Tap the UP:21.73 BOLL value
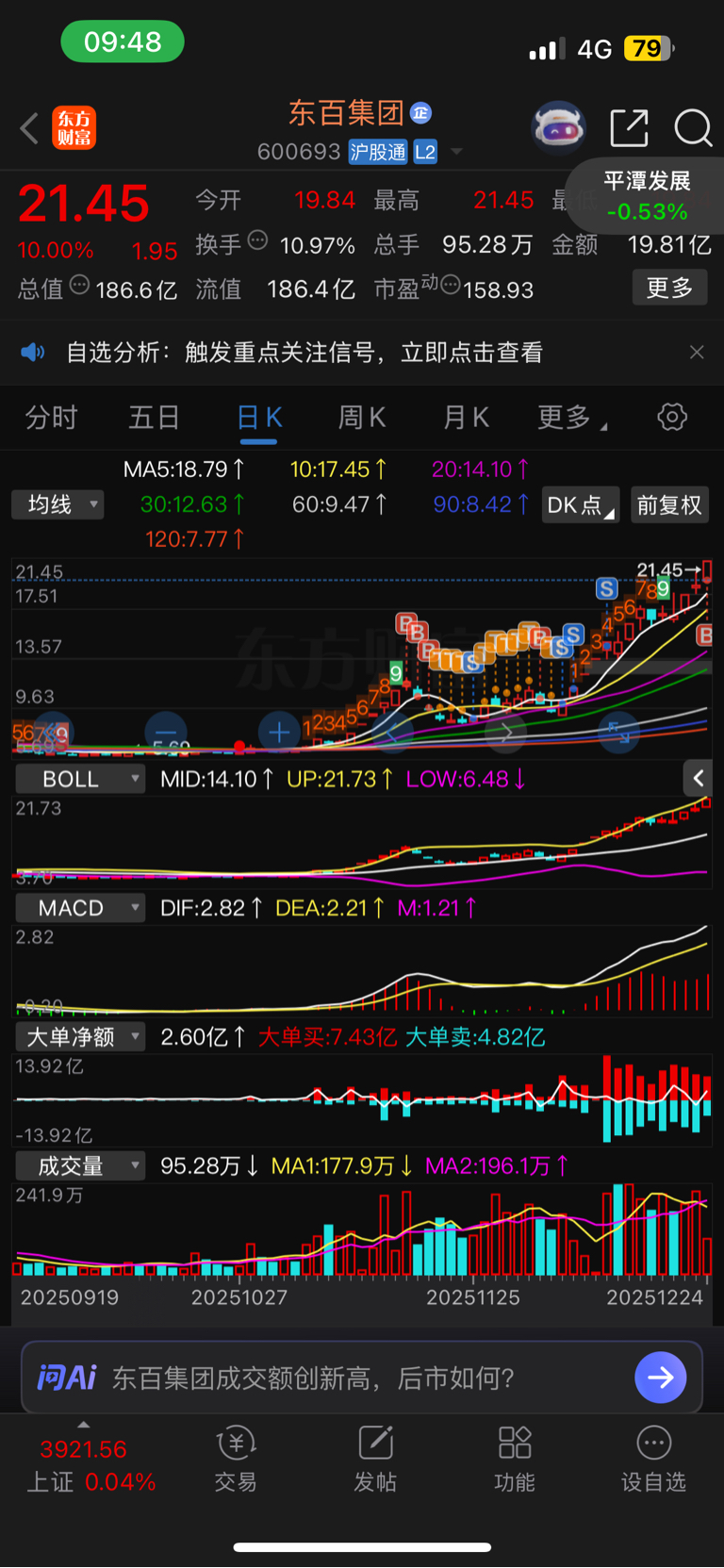 (x=339, y=779)
